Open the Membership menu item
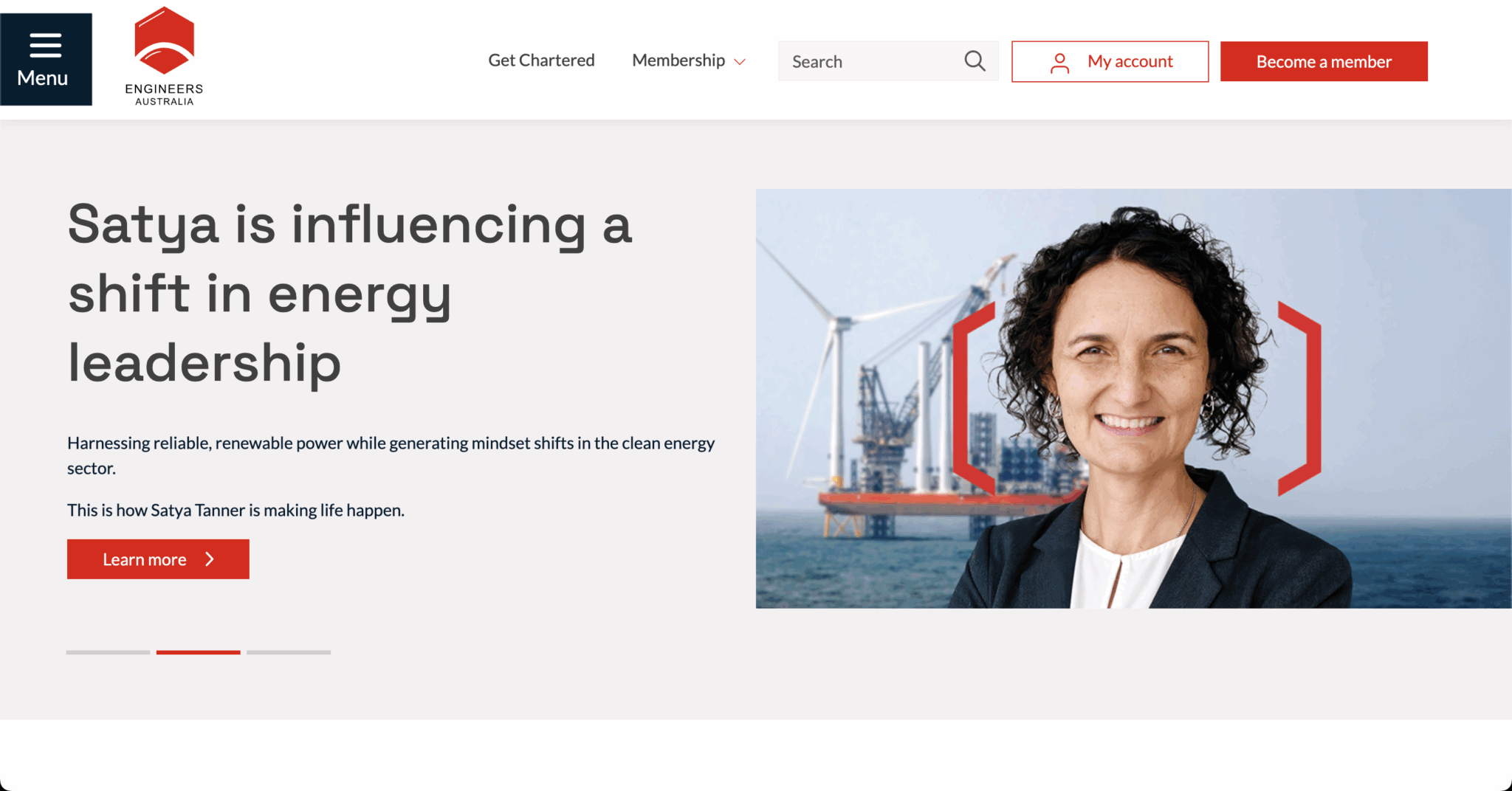The width and height of the screenshot is (1512, 791). point(678,61)
